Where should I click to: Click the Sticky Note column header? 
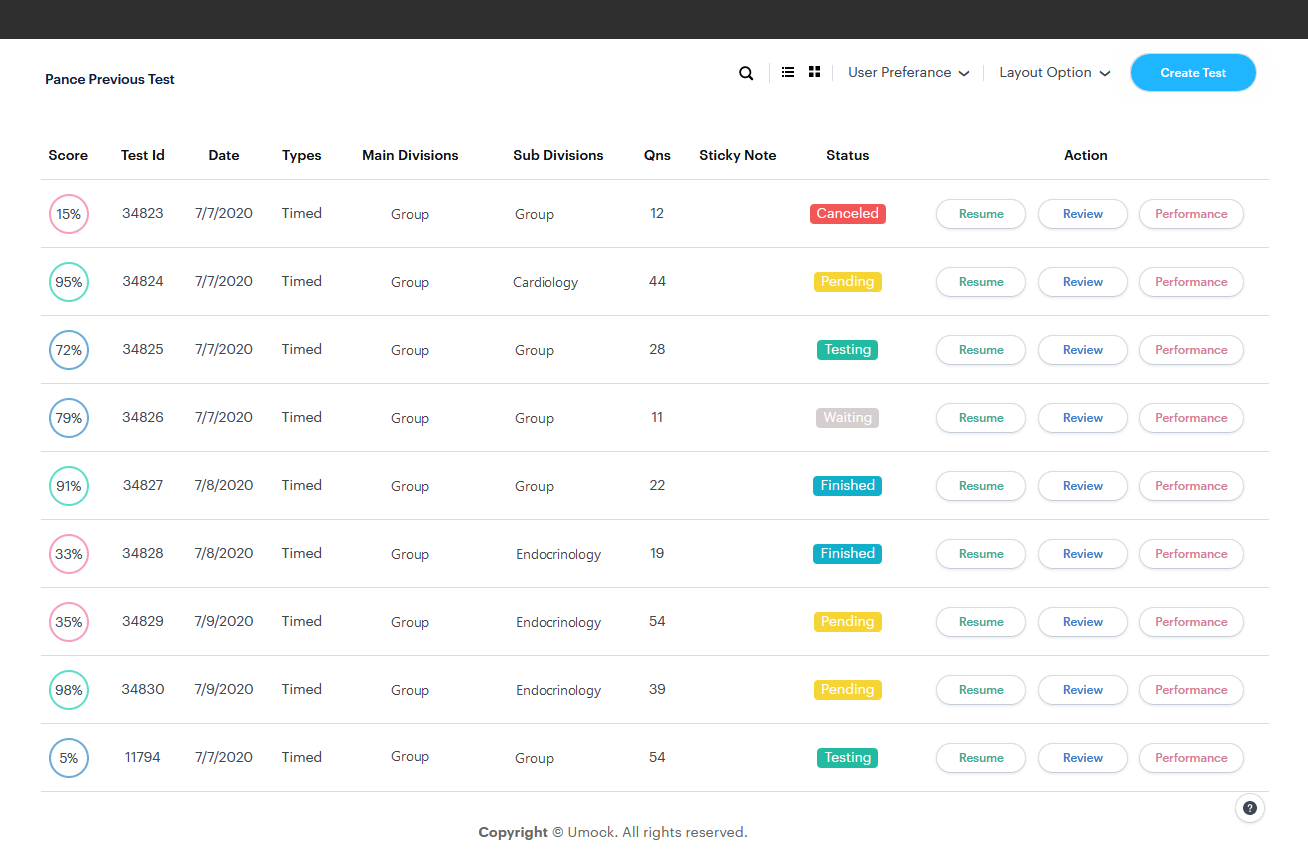click(738, 155)
